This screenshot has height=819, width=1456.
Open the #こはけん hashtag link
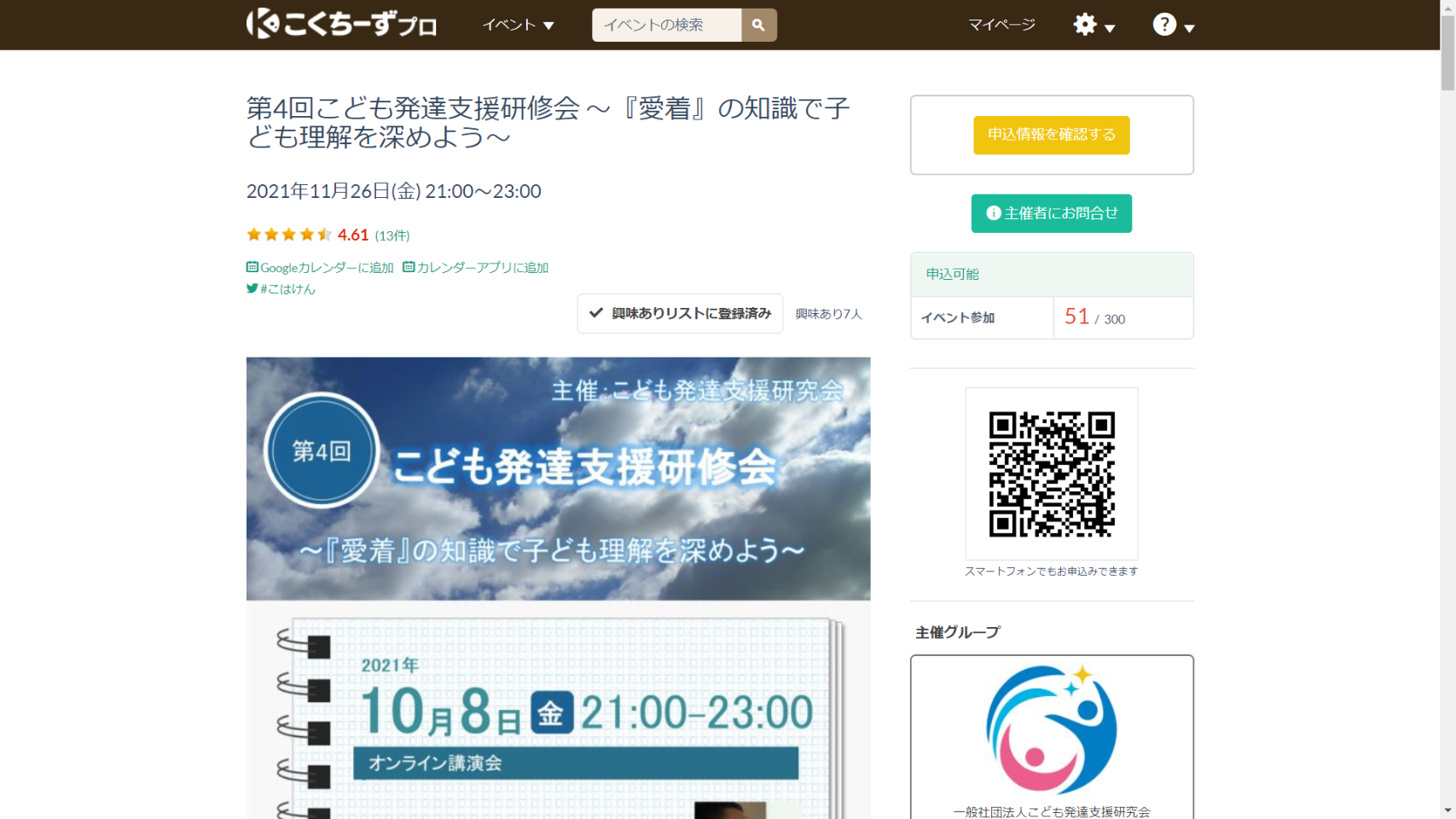click(287, 289)
